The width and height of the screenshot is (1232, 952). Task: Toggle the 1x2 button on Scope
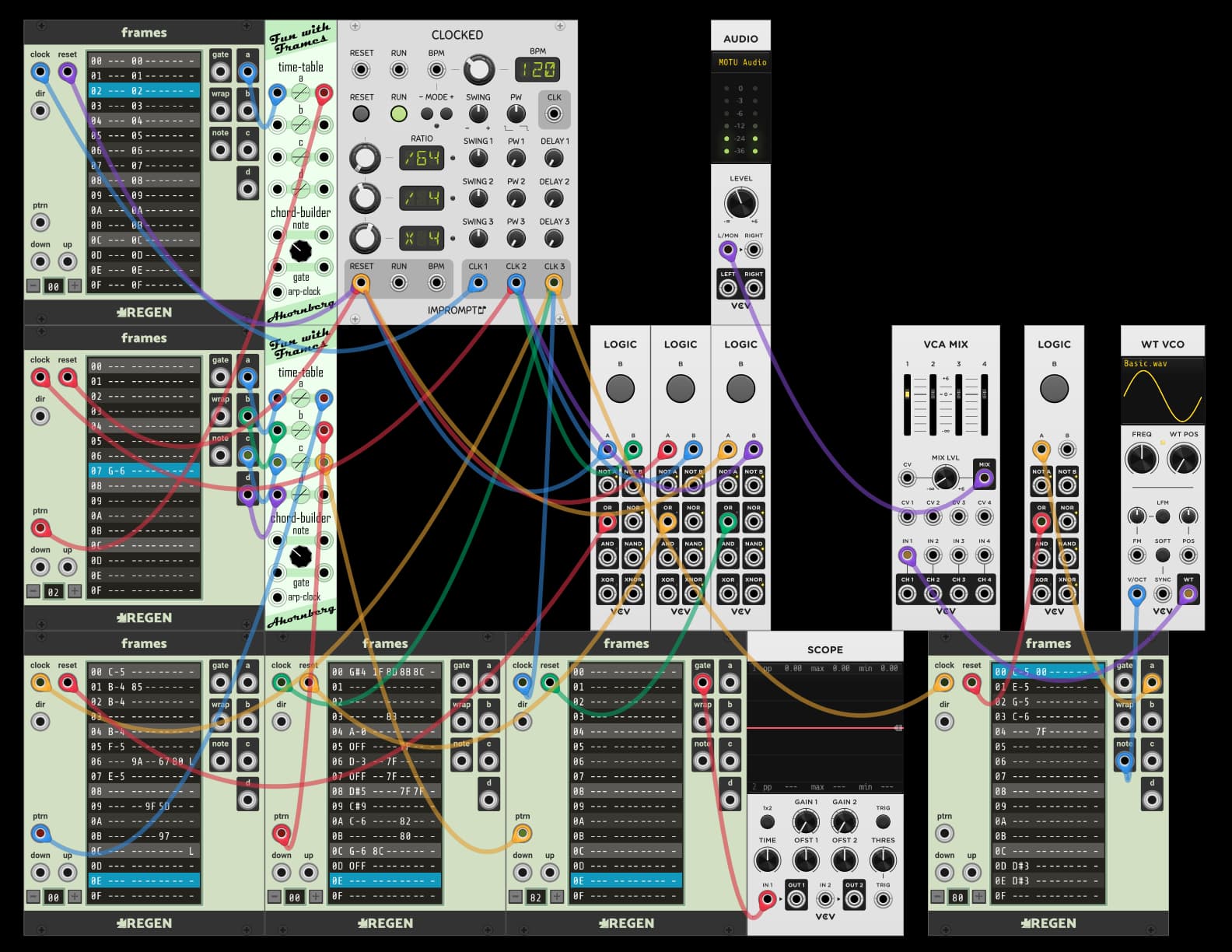coord(767,822)
